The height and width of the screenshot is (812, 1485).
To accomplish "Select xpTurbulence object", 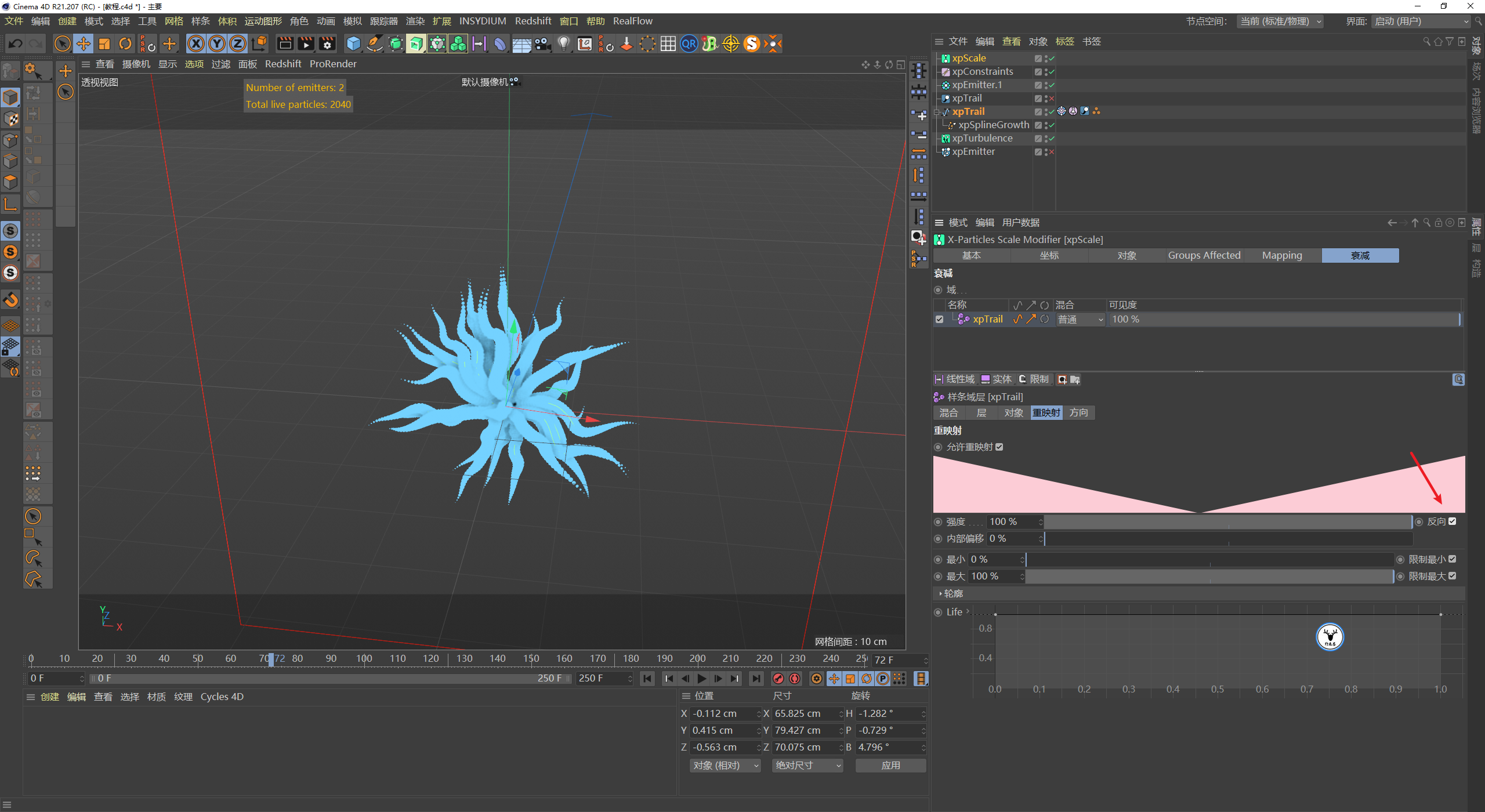I will coord(982,138).
